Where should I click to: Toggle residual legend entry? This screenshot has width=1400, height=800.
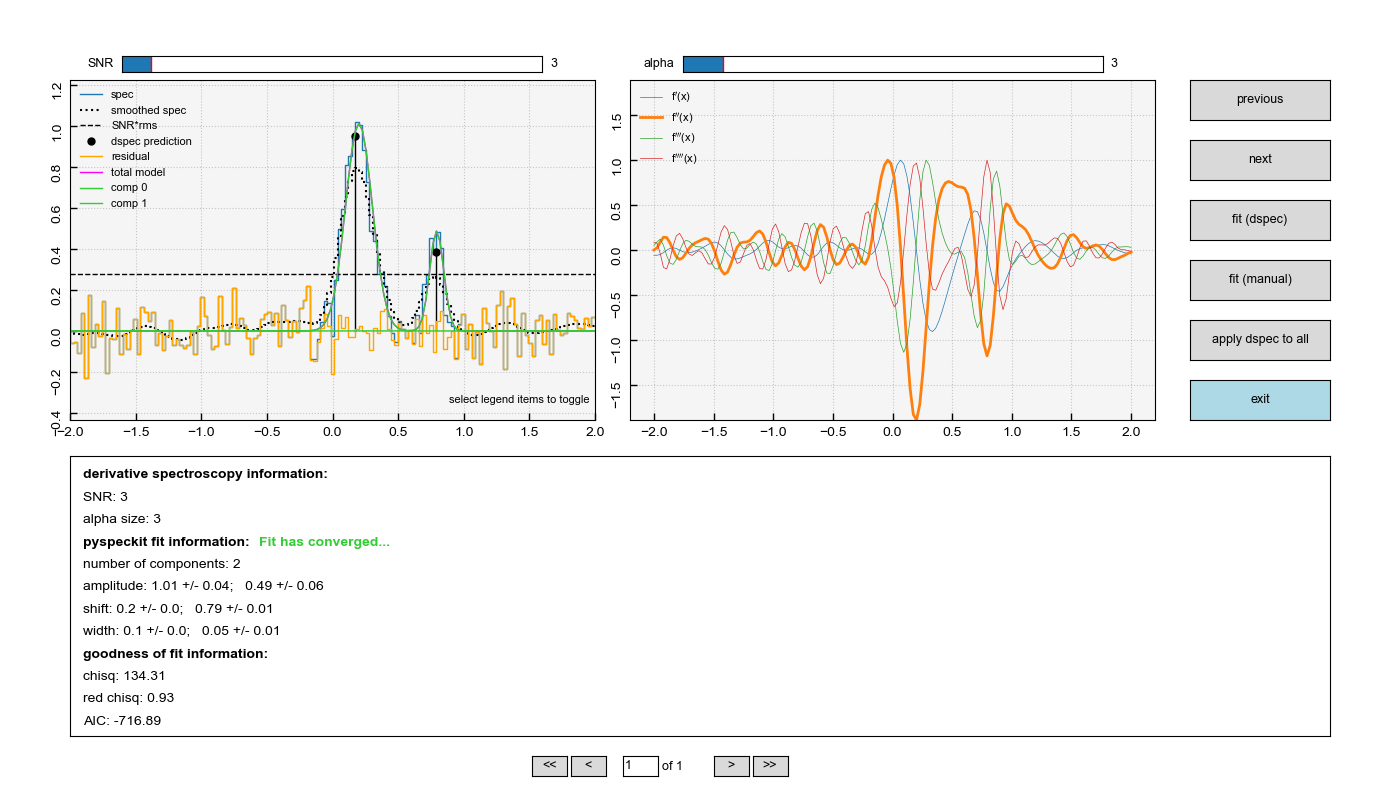pyautogui.click(x=115, y=156)
